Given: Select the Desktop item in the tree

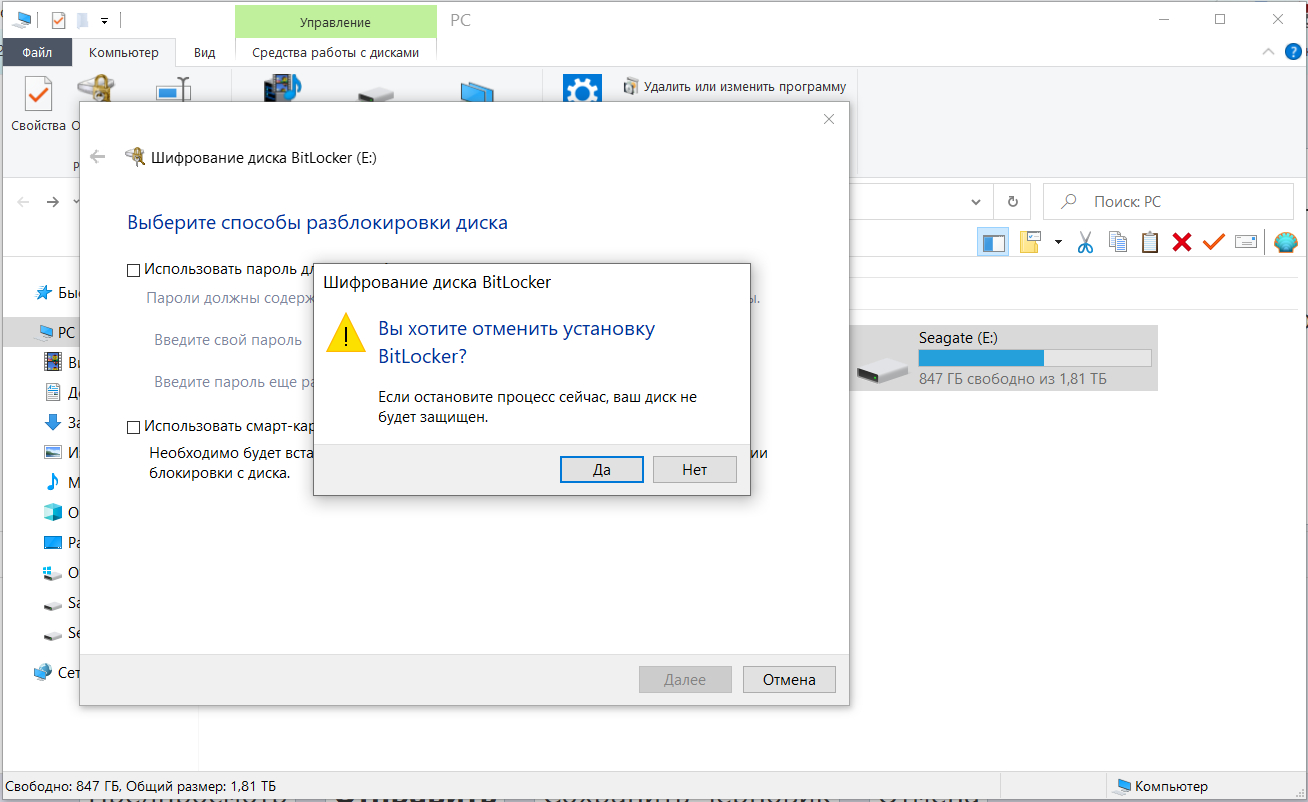Looking at the screenshot, I should tap(53, 543).
